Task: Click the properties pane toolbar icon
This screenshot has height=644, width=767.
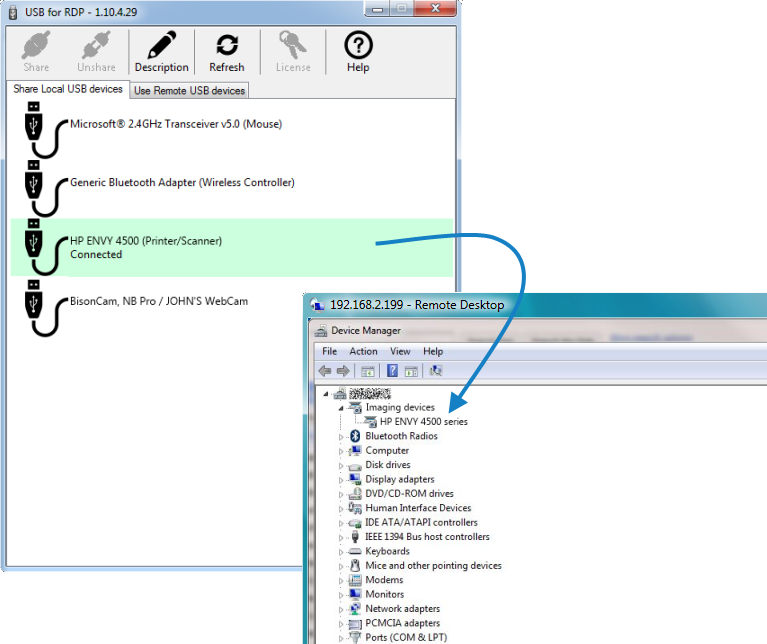Action: (x=411, y=371)
